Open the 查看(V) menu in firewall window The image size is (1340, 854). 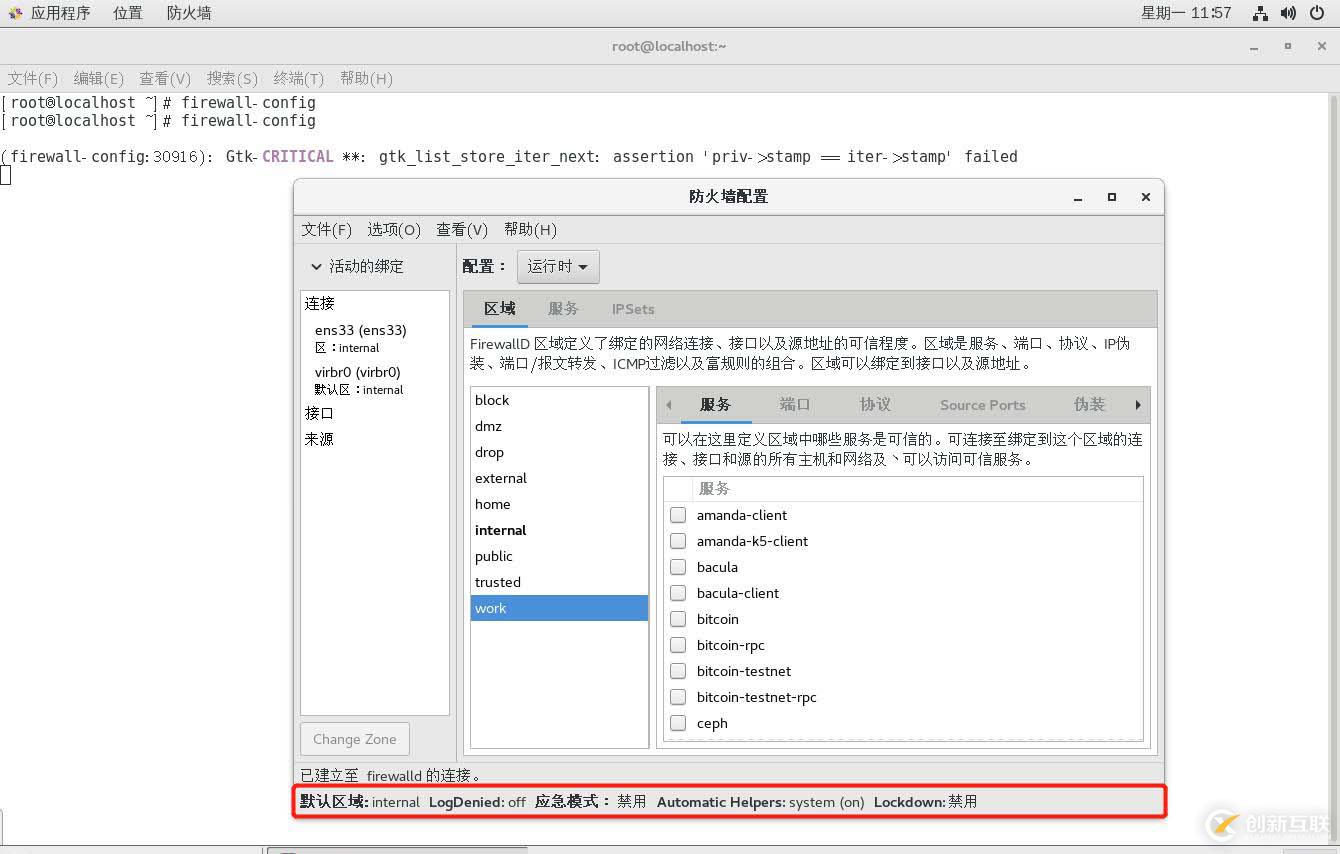pyautogui.click(x=462, y=229)
